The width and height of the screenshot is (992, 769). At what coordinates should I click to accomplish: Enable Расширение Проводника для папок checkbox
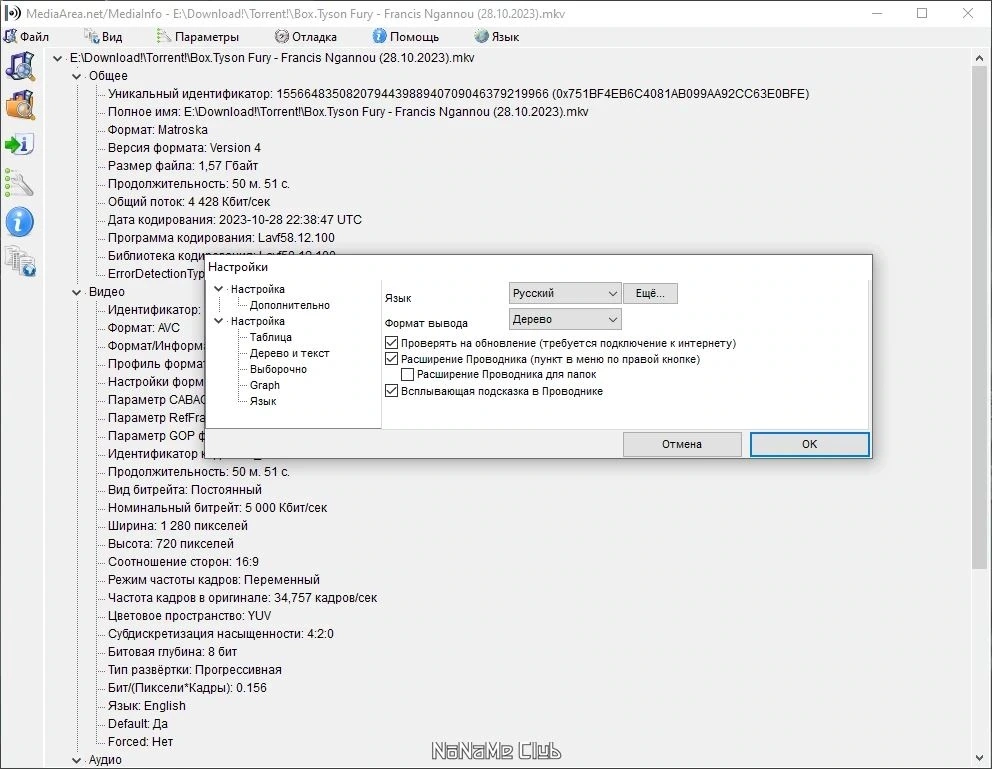(407, 374)
